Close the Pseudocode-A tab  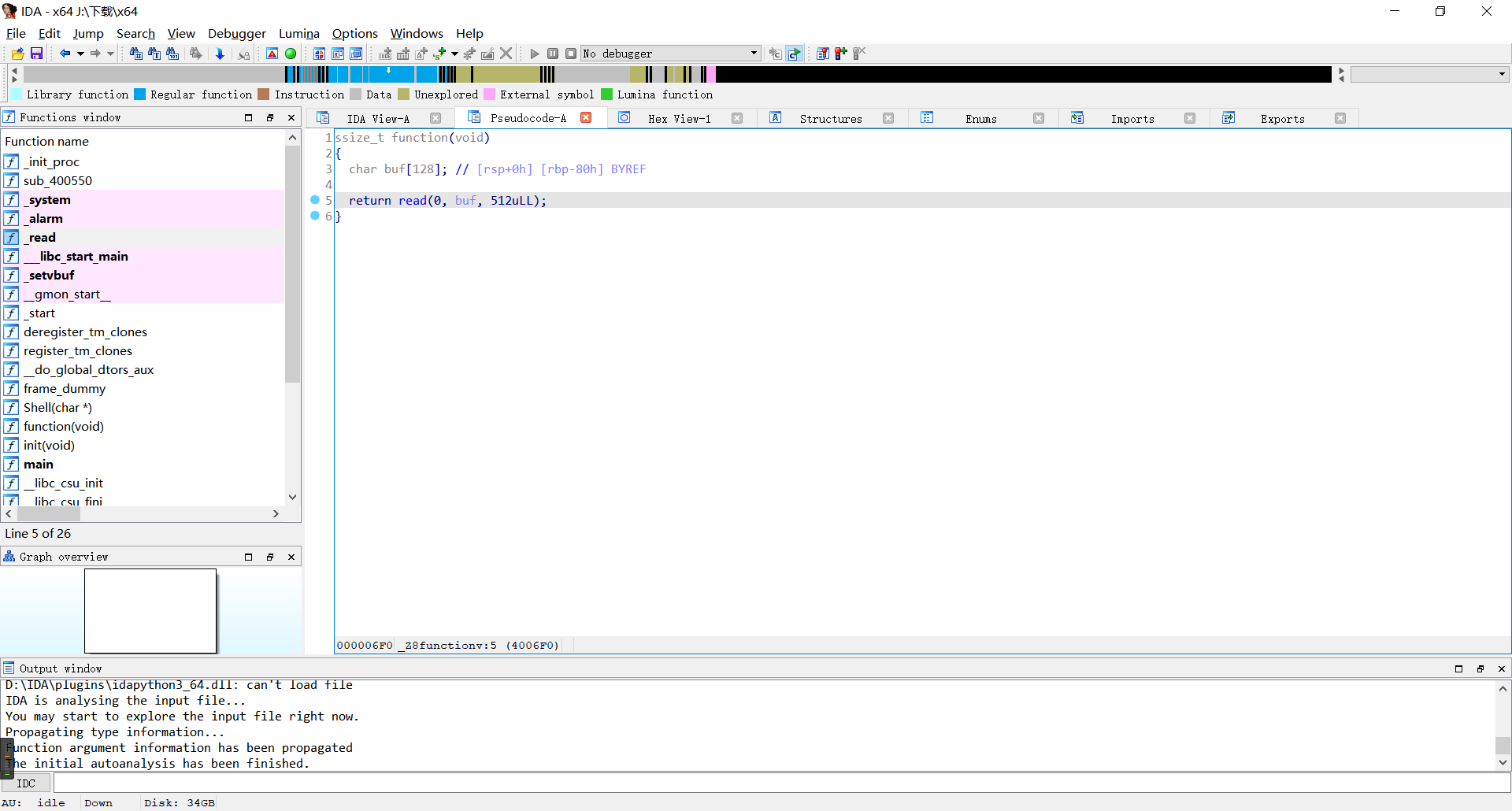[586, 118]
